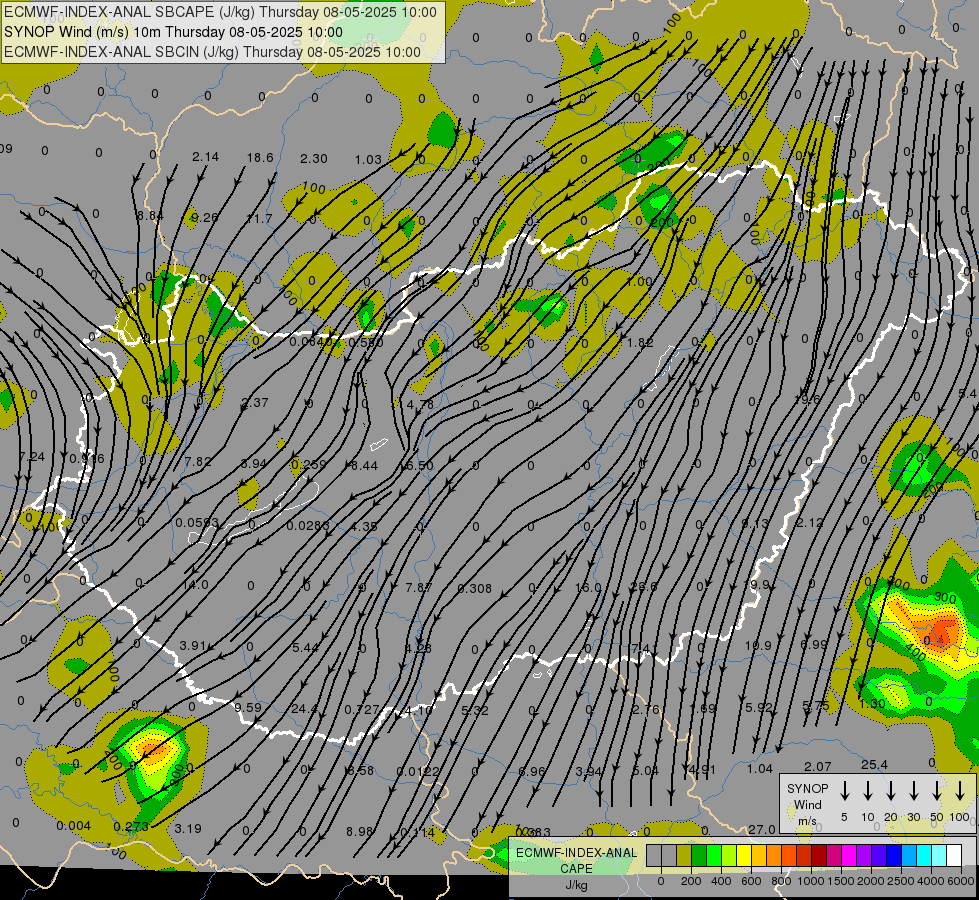Click the 50 m/s wind arrow in SYNOP legend
This screenshot has width=979, height=900.
pos(937,791)
